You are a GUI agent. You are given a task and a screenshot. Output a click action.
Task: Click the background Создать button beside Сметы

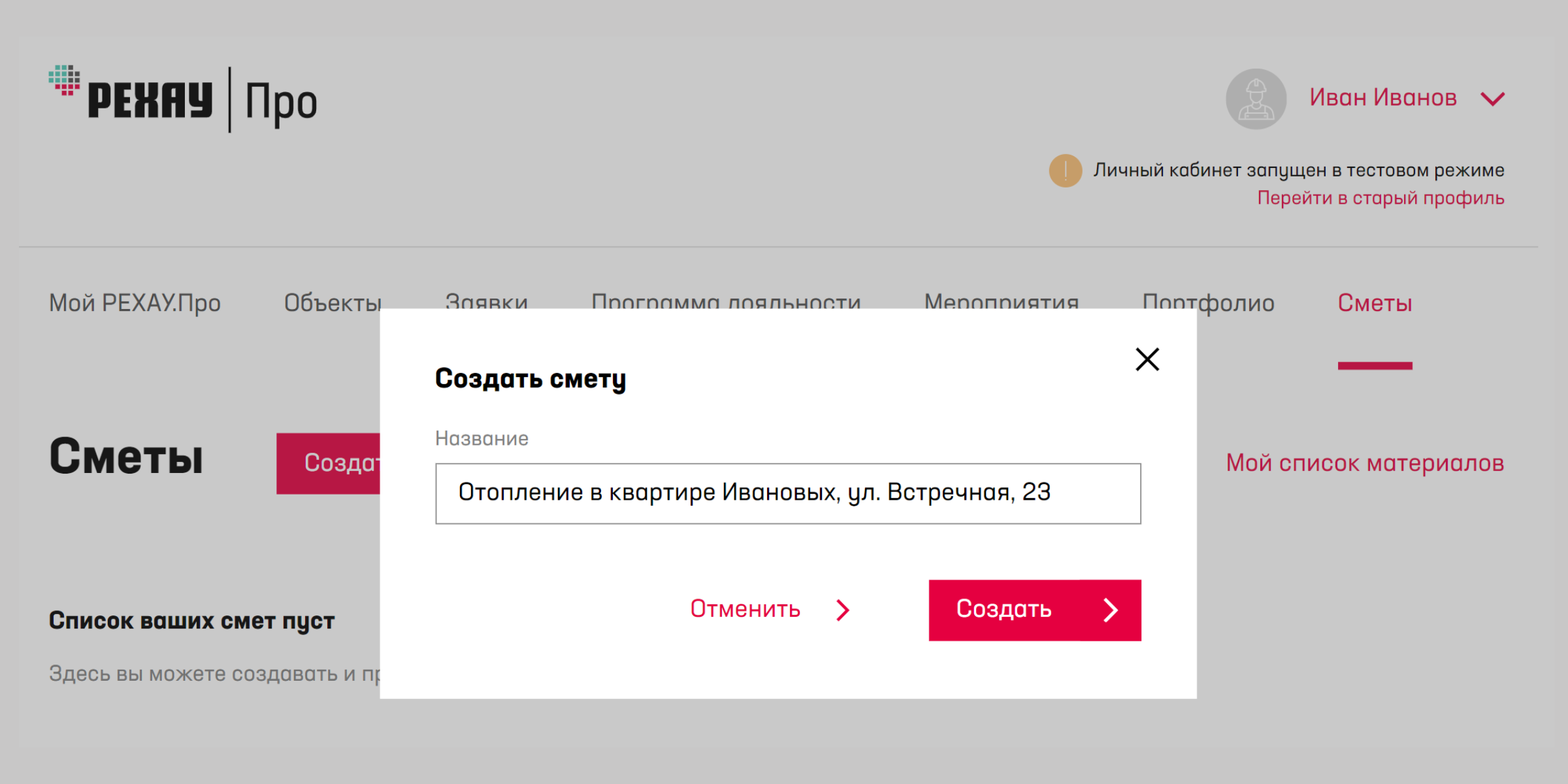pos(328,463)
